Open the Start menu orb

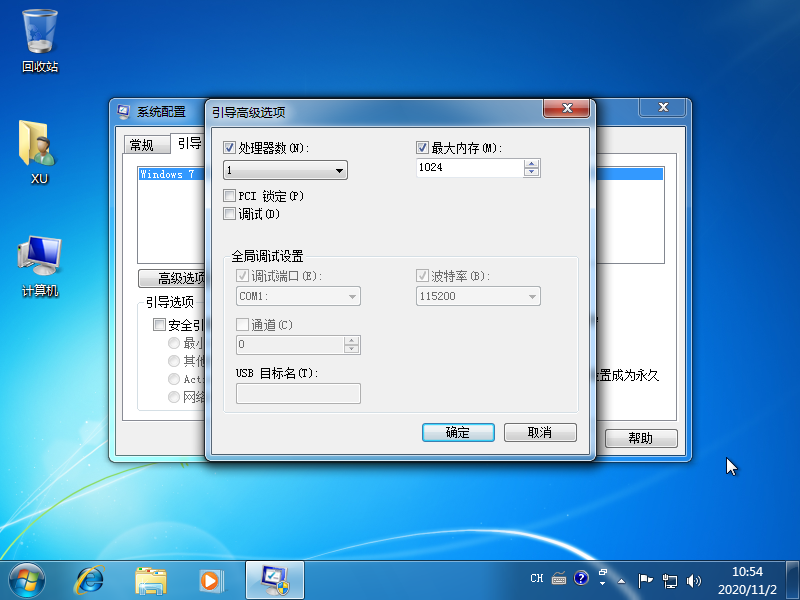coord(25,579)
